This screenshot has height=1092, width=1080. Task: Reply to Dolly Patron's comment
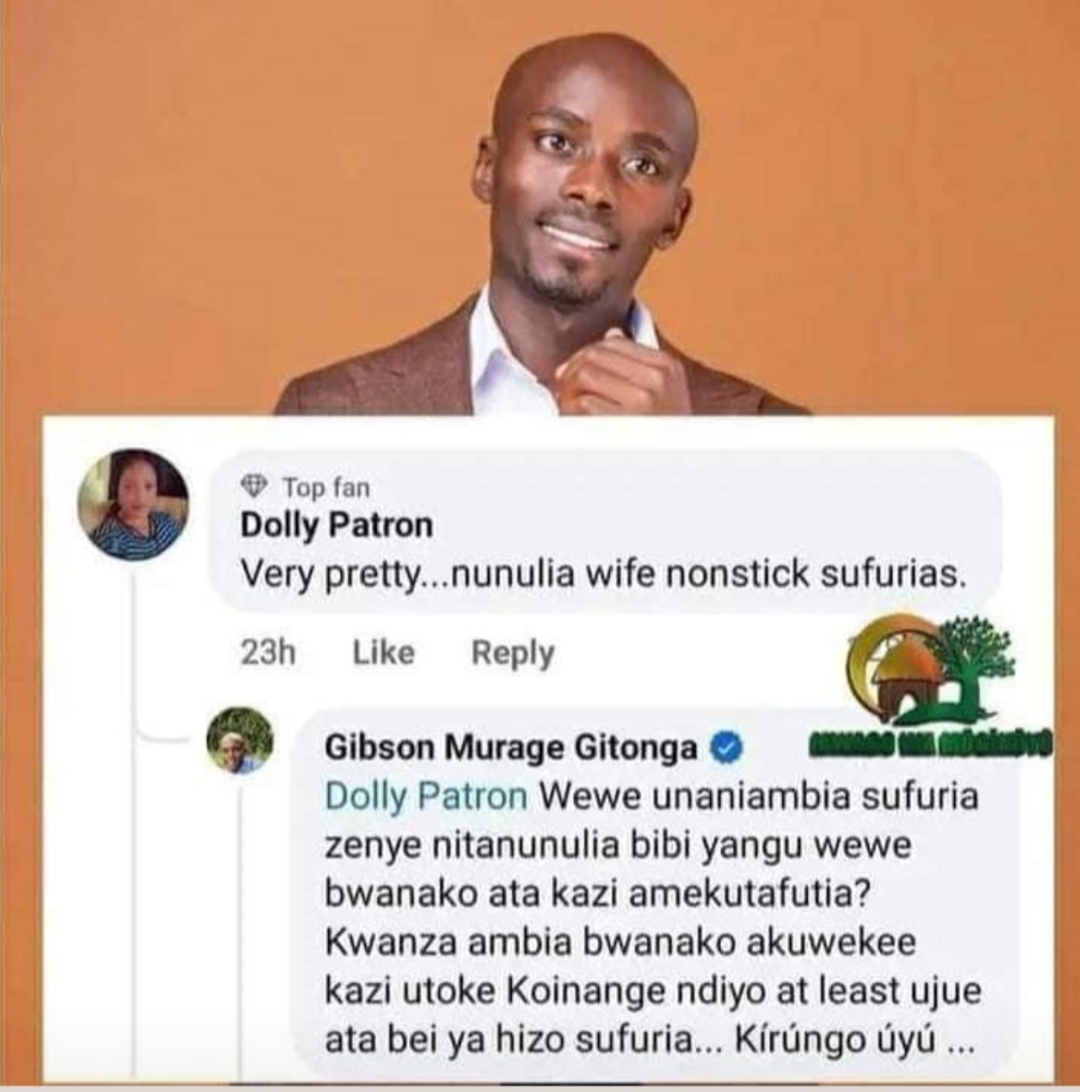513,653
